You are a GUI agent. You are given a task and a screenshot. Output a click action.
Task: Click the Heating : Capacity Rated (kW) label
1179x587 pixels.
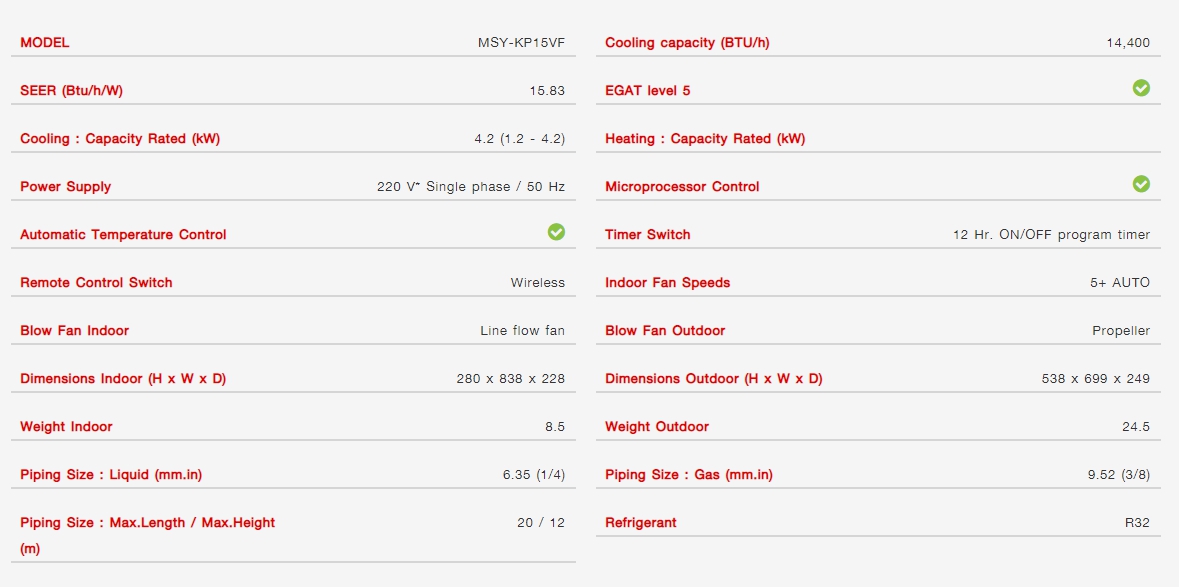click(x=705, y=139)
